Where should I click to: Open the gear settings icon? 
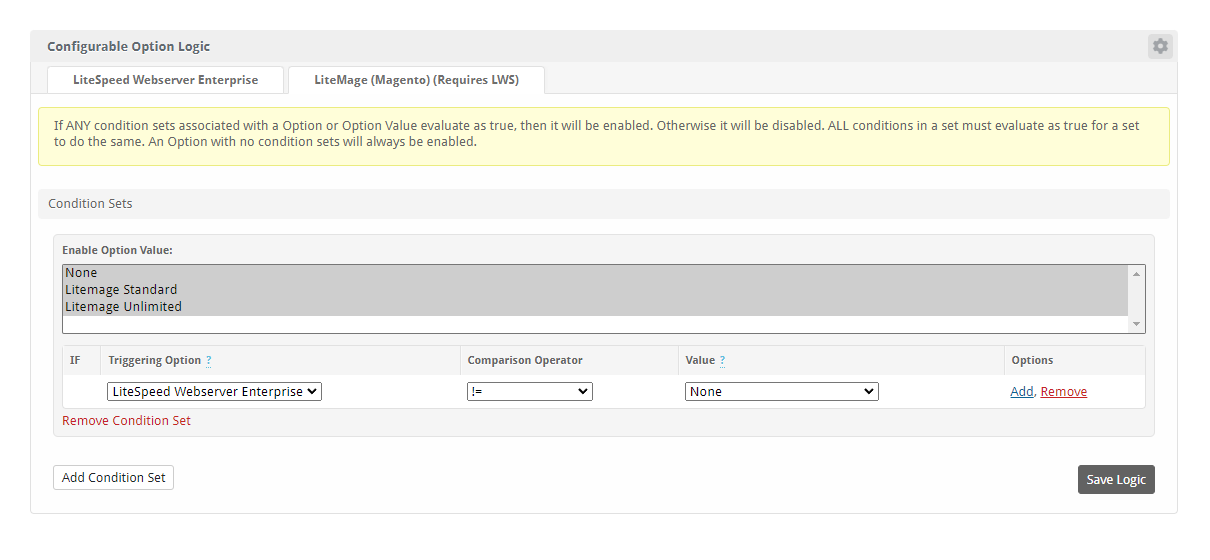point(1160,46)
